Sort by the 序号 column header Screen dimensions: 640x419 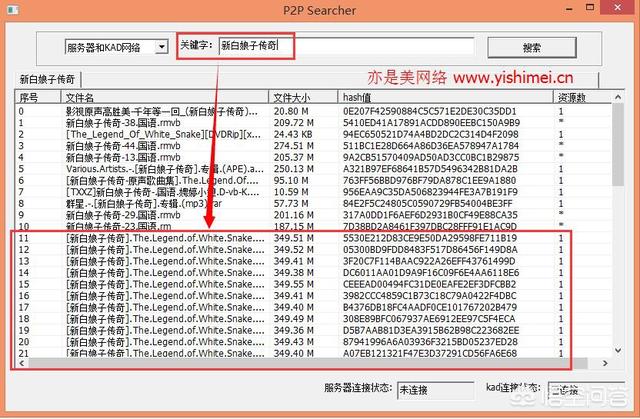[38, 98]
